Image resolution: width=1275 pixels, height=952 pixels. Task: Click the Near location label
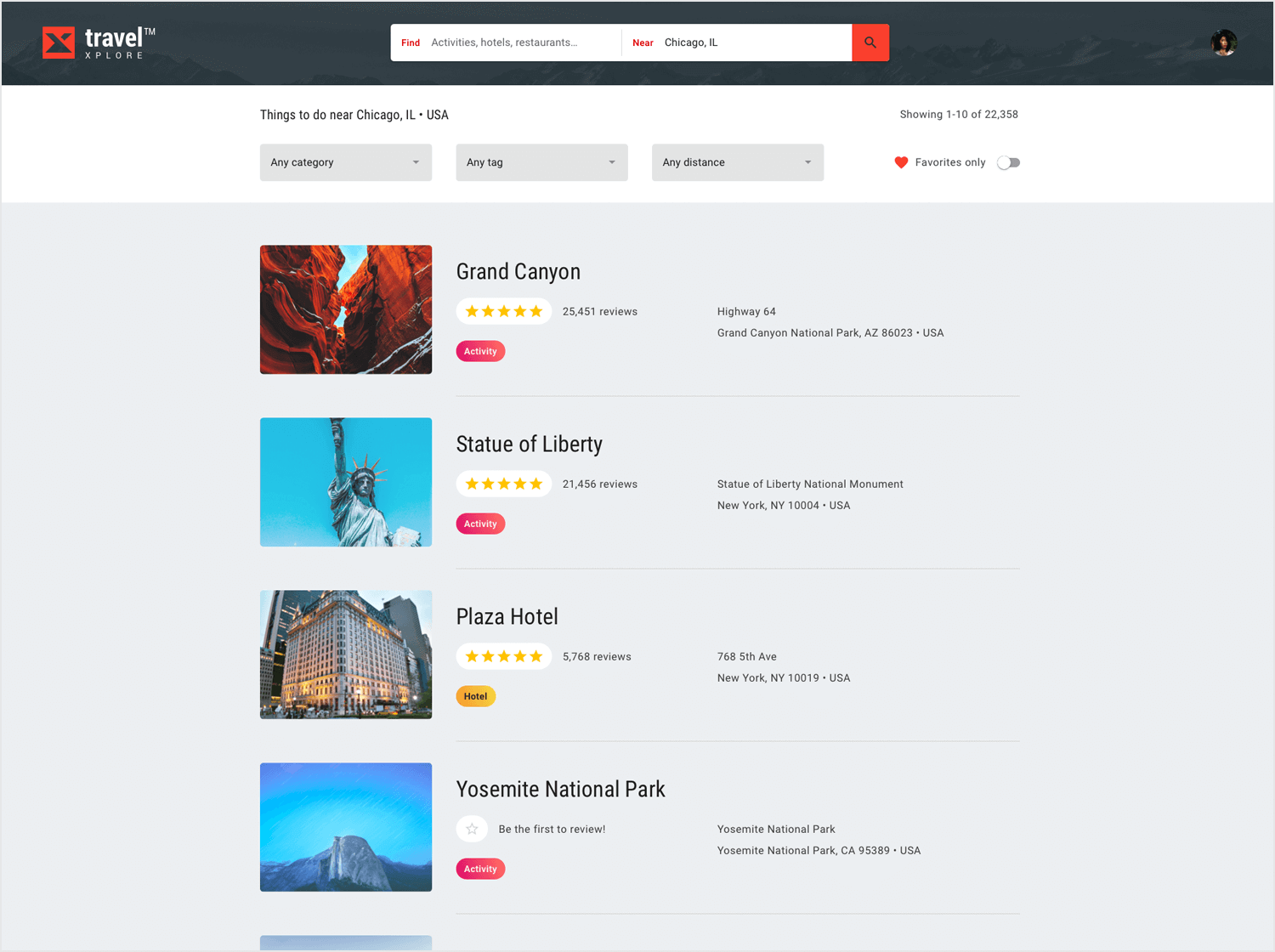tap(643, 42)
